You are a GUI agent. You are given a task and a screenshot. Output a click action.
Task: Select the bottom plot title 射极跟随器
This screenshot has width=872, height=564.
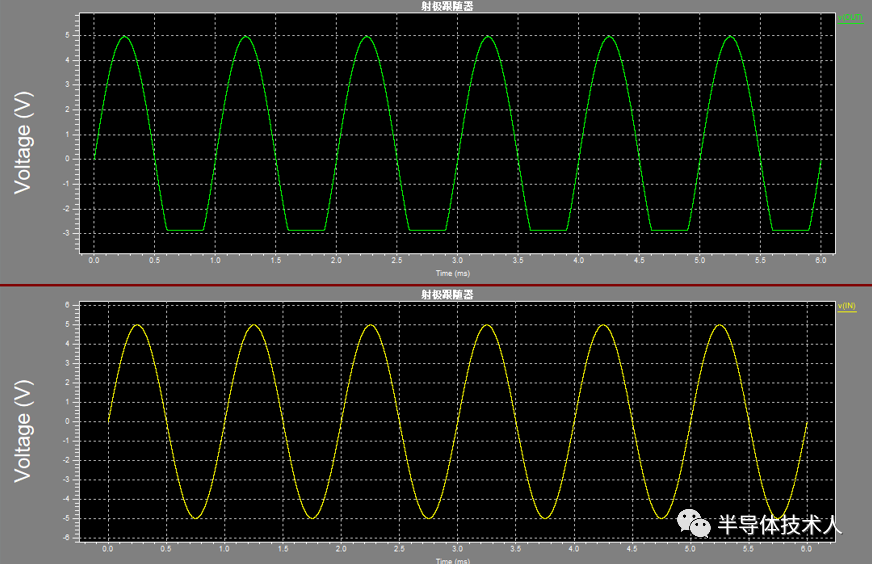coord(447,294)
